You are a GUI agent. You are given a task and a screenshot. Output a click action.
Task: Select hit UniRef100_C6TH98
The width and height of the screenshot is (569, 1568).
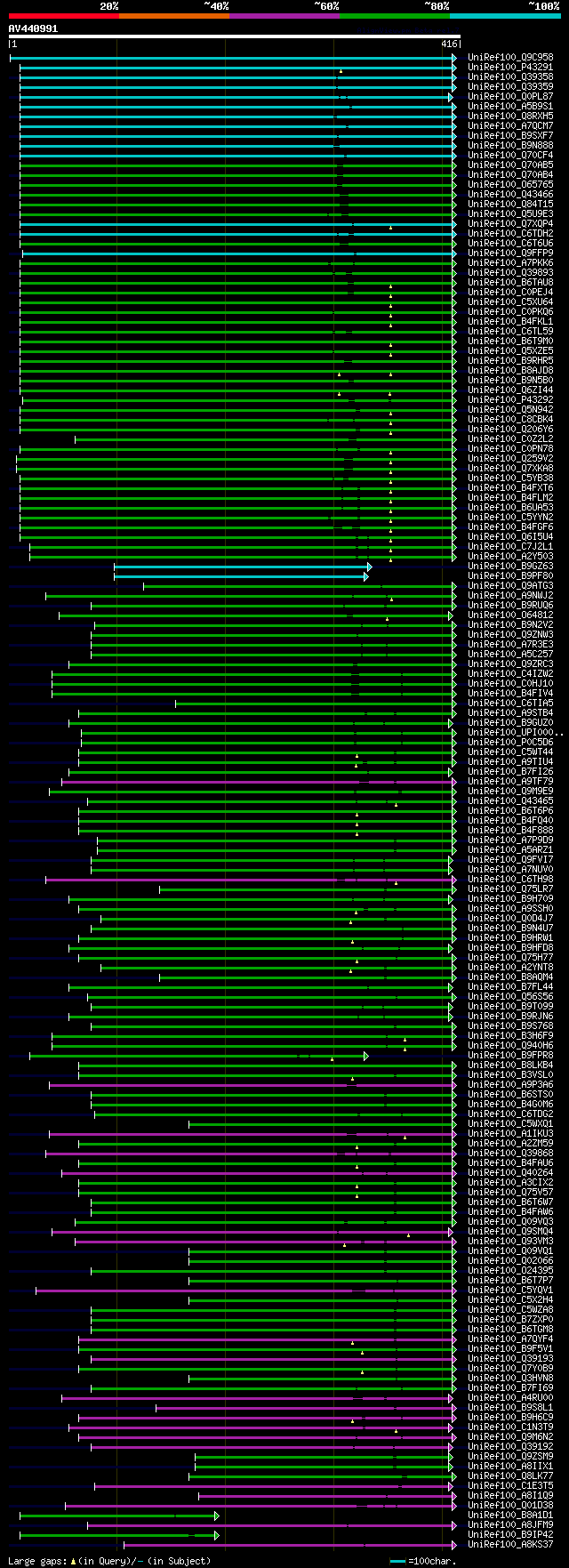click(x=510, y=880)
